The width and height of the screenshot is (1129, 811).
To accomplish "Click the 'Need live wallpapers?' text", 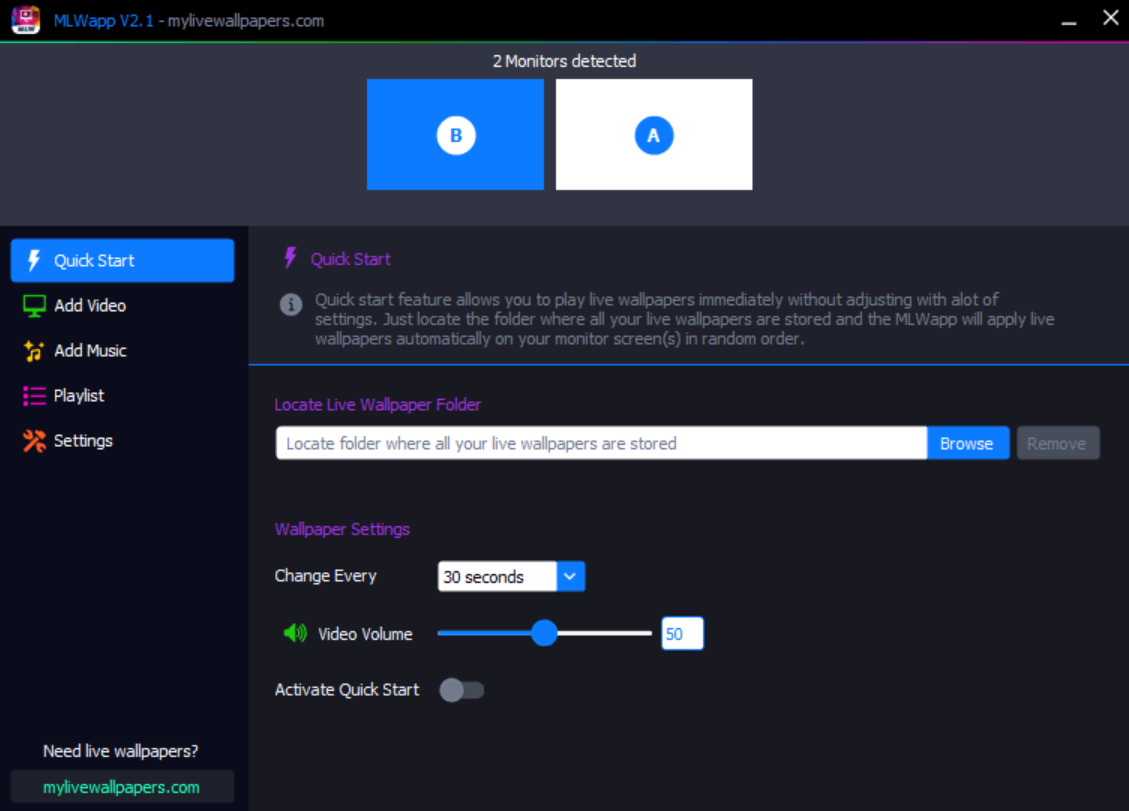I will (121, 751).
